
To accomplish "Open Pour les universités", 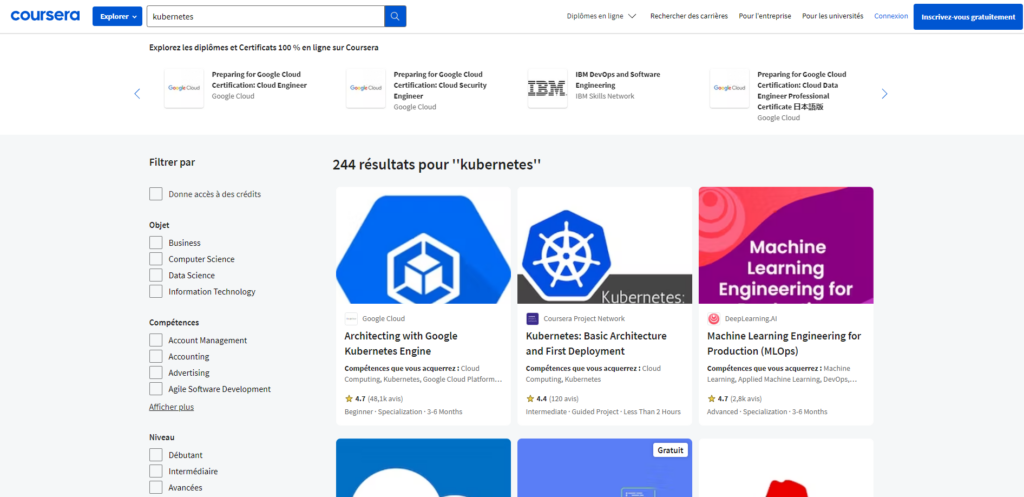I will [833, 16].
